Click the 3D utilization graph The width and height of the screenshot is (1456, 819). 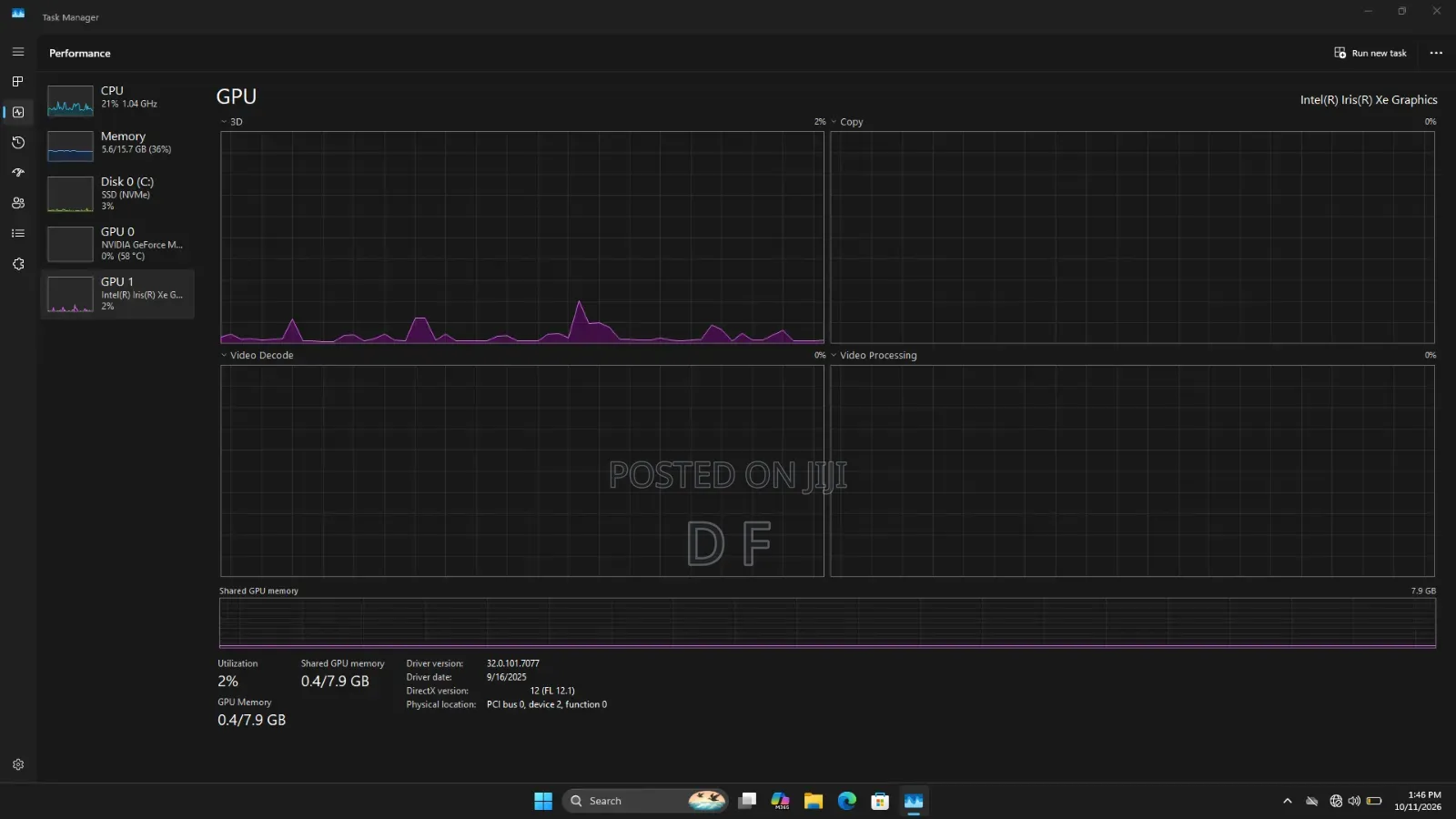coord(522,238)
